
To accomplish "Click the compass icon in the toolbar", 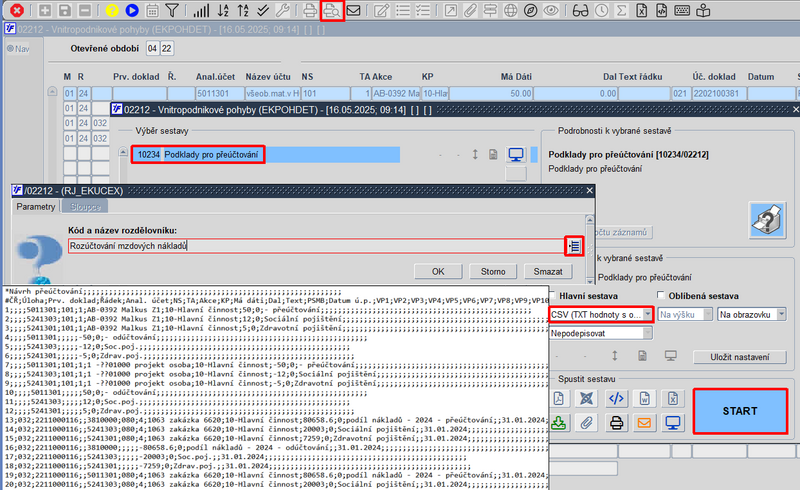I will pyautogui.click(x=531, y=10).
